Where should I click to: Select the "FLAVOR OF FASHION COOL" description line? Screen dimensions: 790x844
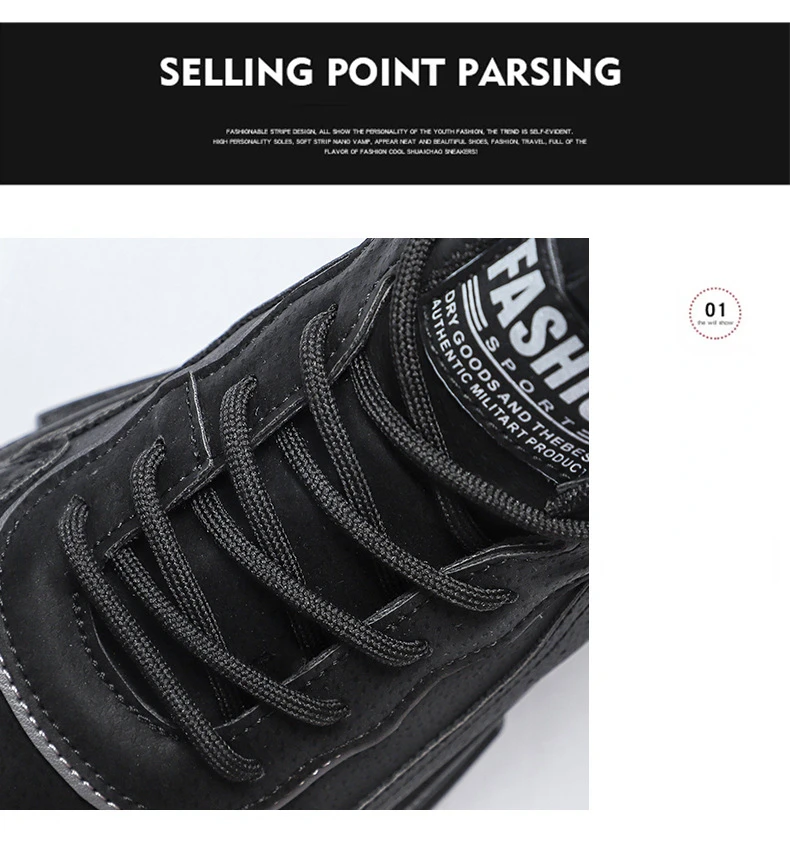(x=400, y=152)
